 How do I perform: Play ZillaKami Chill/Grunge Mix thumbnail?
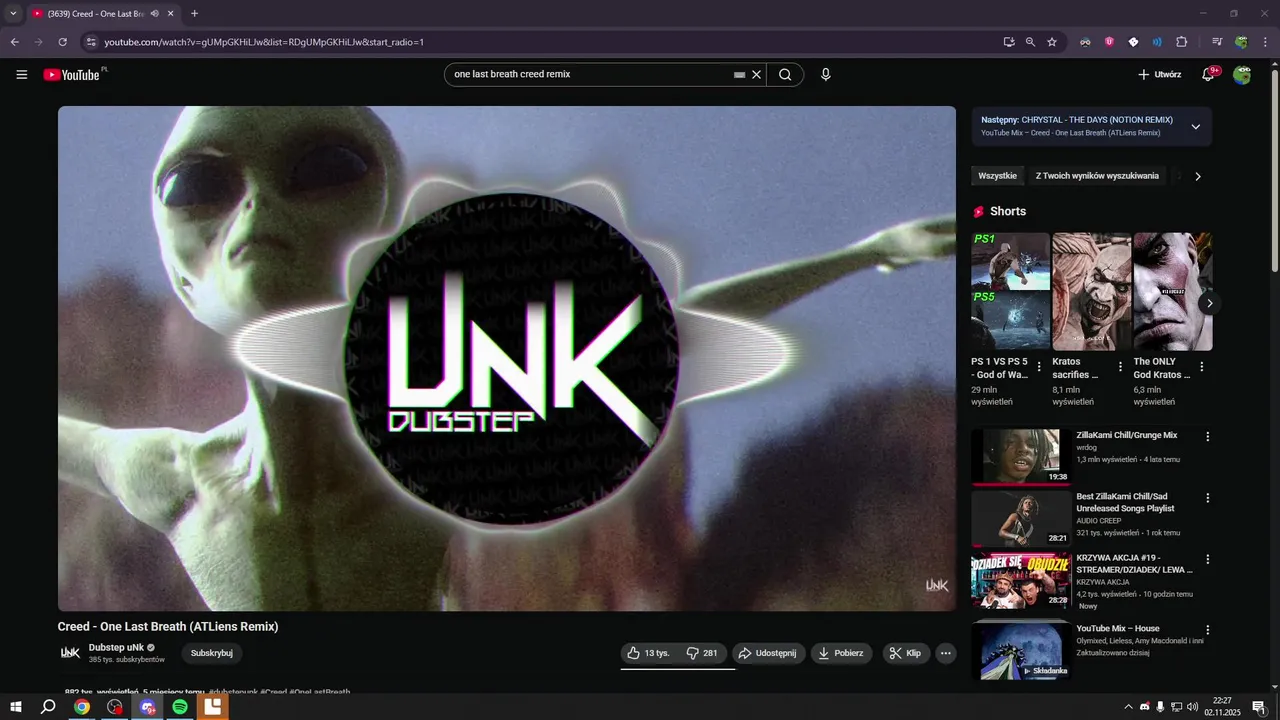pyautogui.click(x=1020, y=457)
